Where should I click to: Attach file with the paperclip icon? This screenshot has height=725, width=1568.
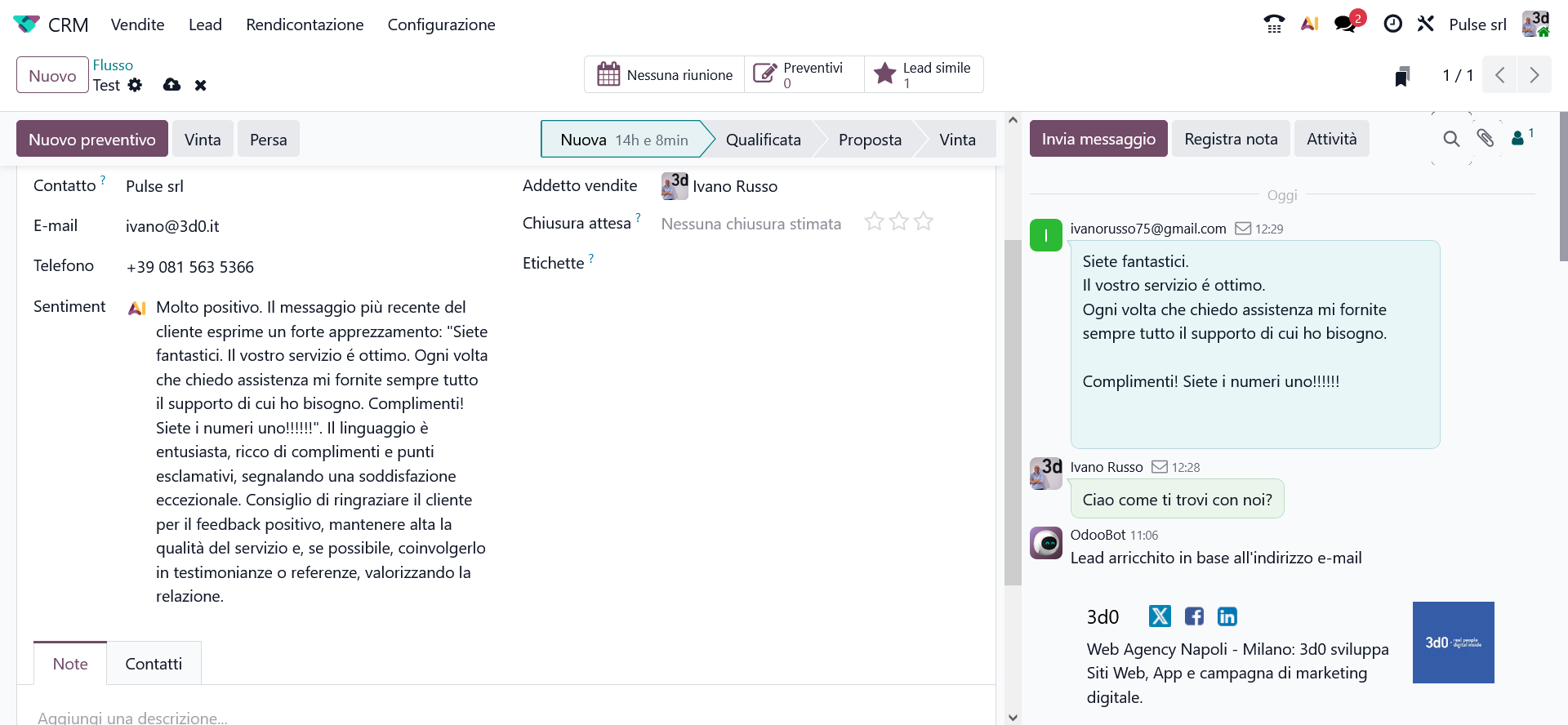pyautogui.click(x=1486, y=138)
